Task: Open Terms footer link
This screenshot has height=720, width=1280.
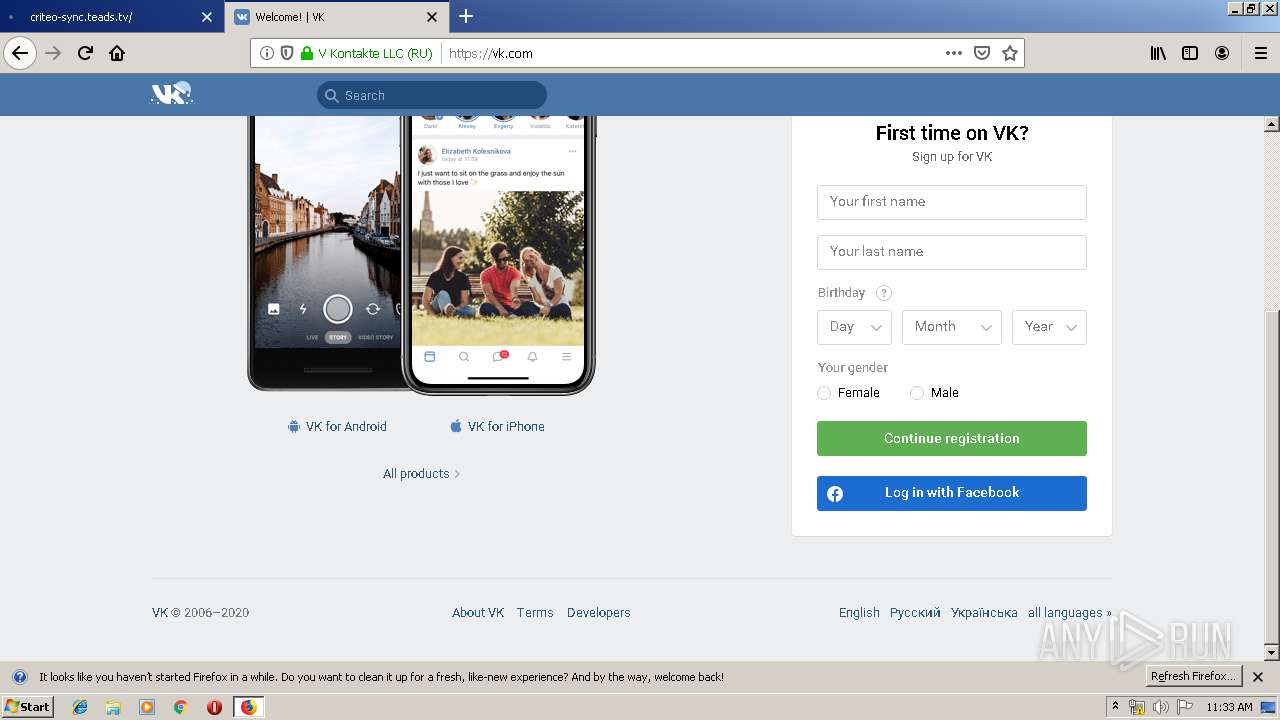Action: pos(535,613)
